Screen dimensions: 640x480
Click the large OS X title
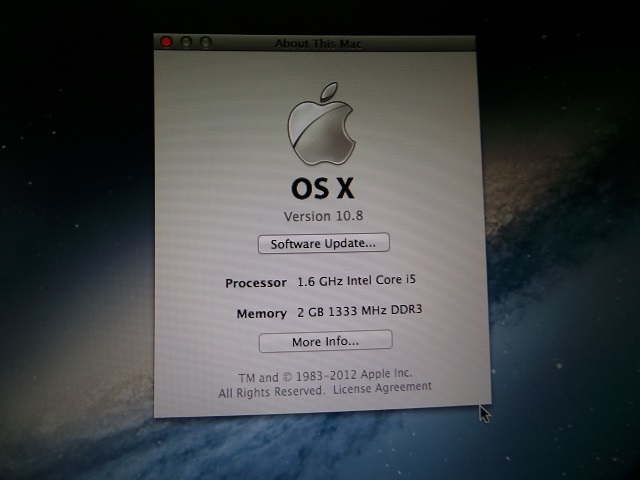pos(322,189)
